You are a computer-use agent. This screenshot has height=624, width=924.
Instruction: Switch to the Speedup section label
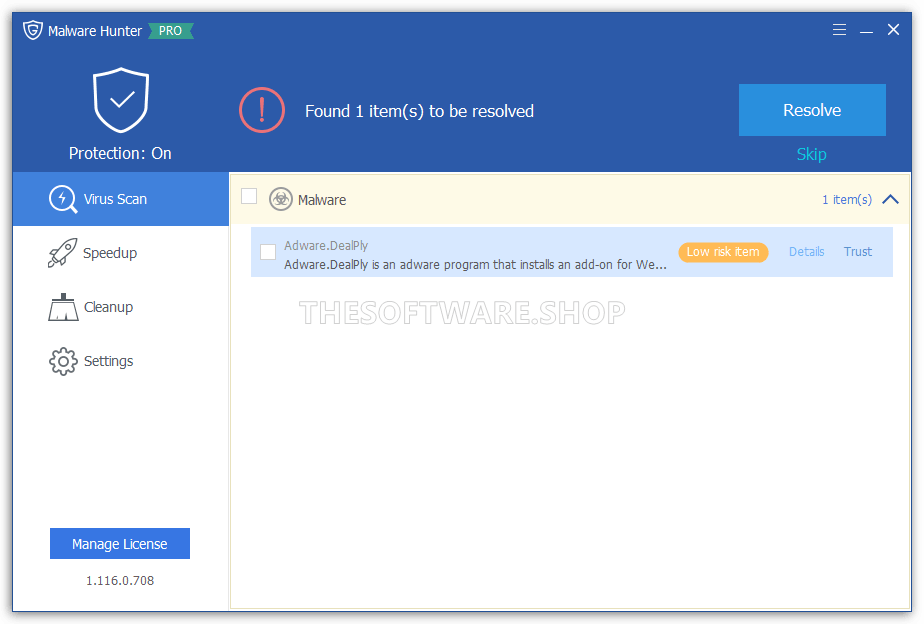(x=110, y=253)
